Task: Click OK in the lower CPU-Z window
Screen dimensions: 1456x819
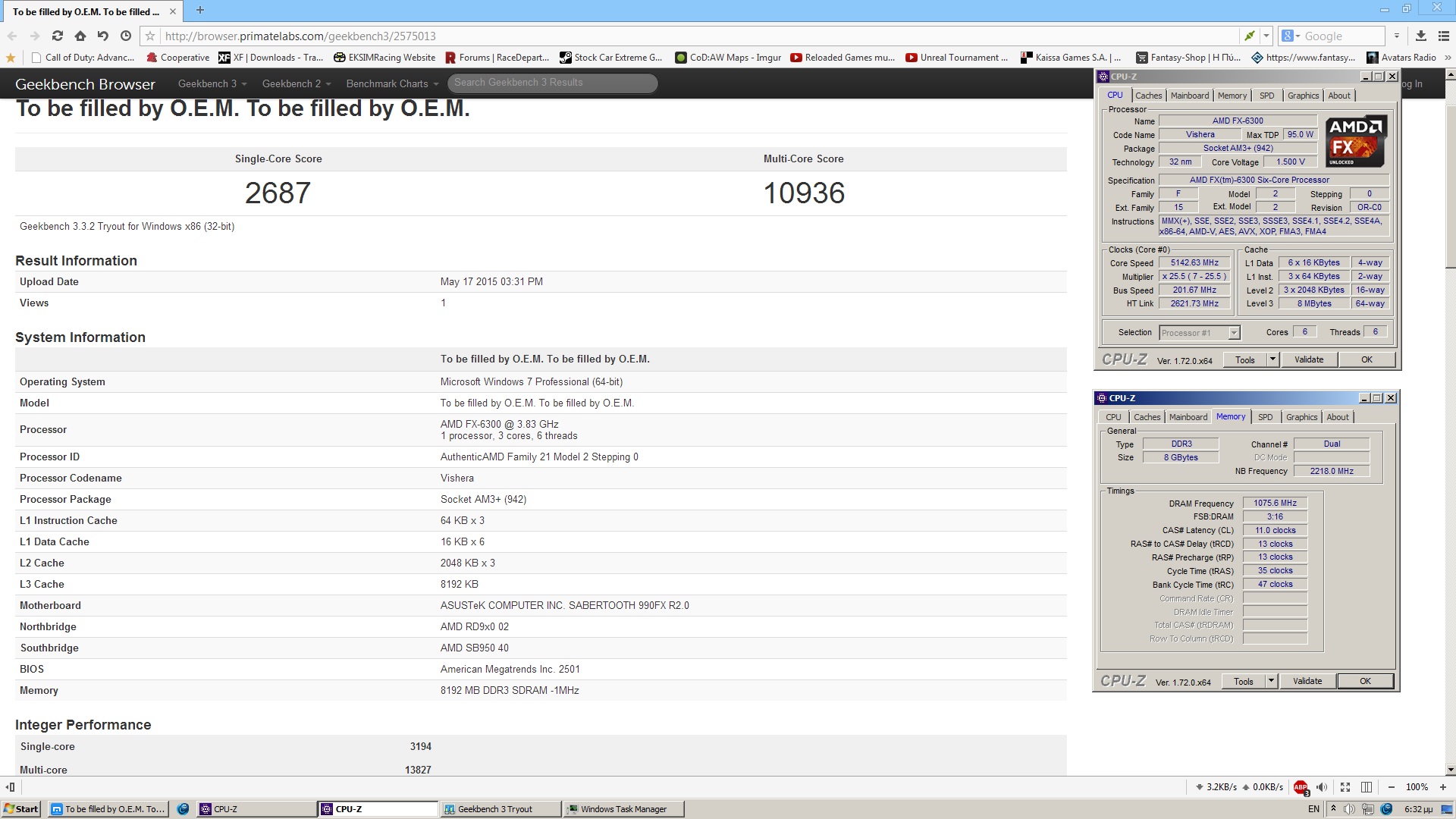Action: coord(1365,681)
